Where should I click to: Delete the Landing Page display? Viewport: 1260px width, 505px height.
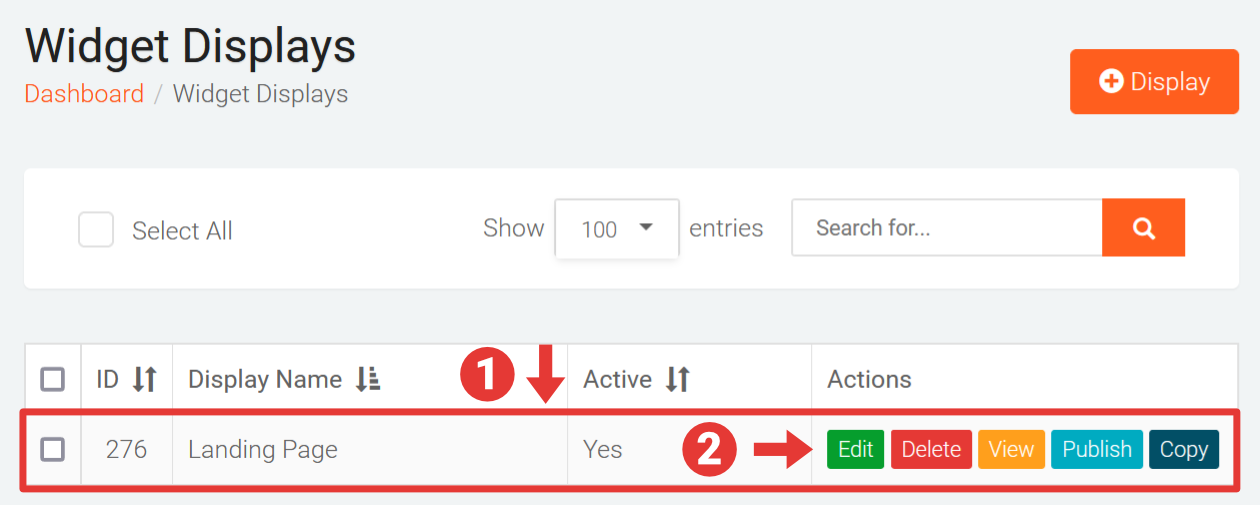click(x=931, y=449)
